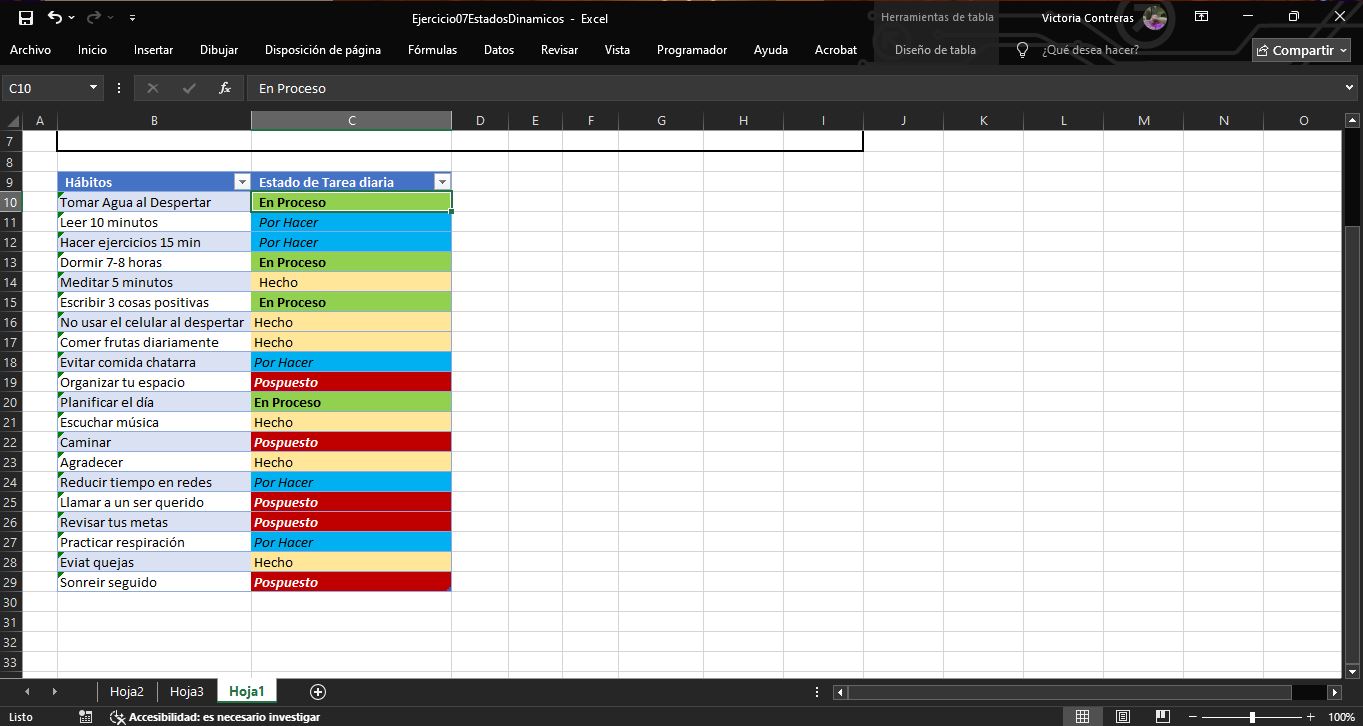Switch to Page Layout view icon

click(x=1123, y=717)
